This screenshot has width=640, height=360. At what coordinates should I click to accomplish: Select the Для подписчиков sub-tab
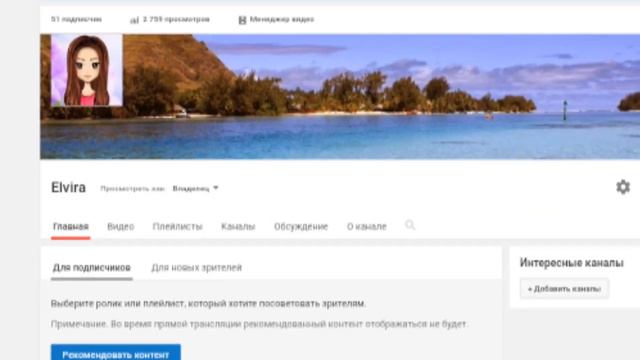pyautogui.click(x=91, y=268)
